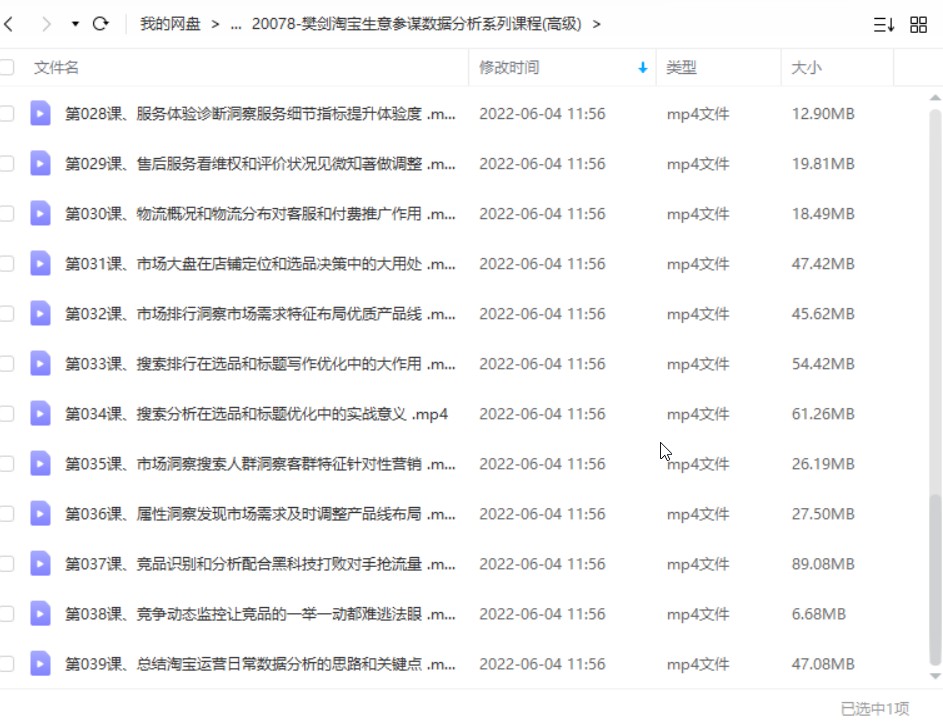Click the forward navigation arrow
Viewport: 943px width, 725px height.
tap(46, 24)
